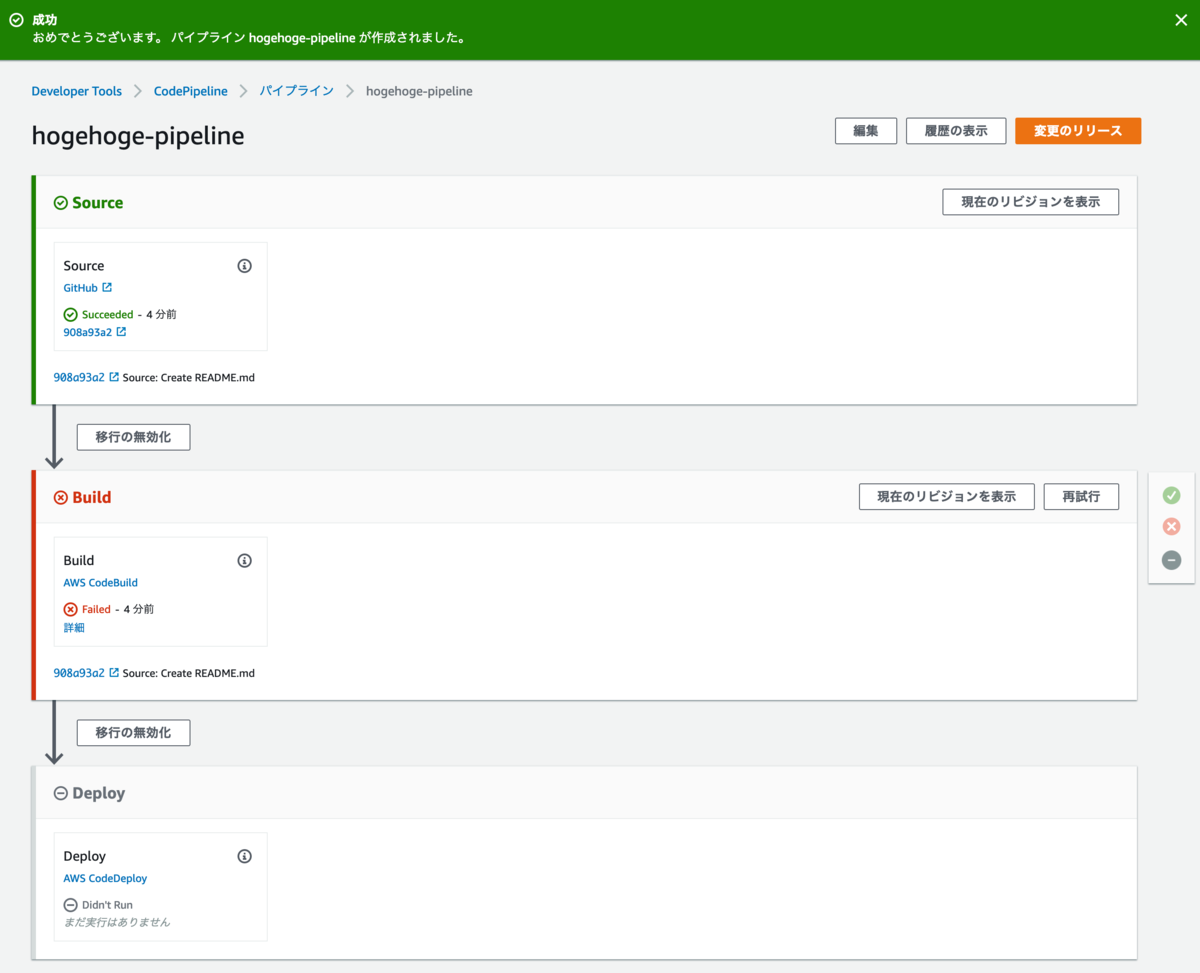Click the info icon on Build action
The width and height of the screenshot is (1200, 973).
coord(244,561)
